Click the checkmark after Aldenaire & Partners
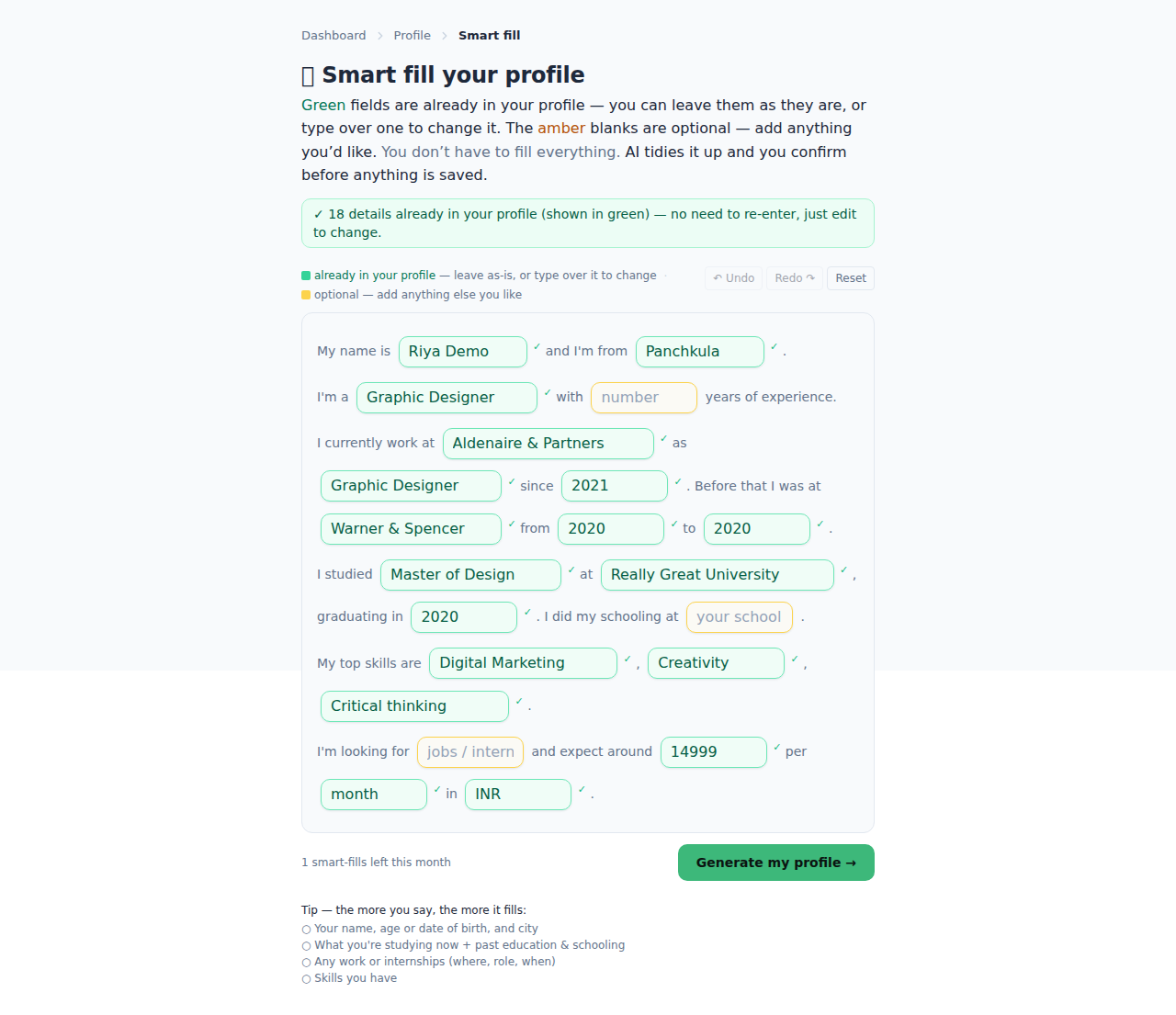The height and width of the screenshot is (1015, 1176). click(x=663, y=438)
